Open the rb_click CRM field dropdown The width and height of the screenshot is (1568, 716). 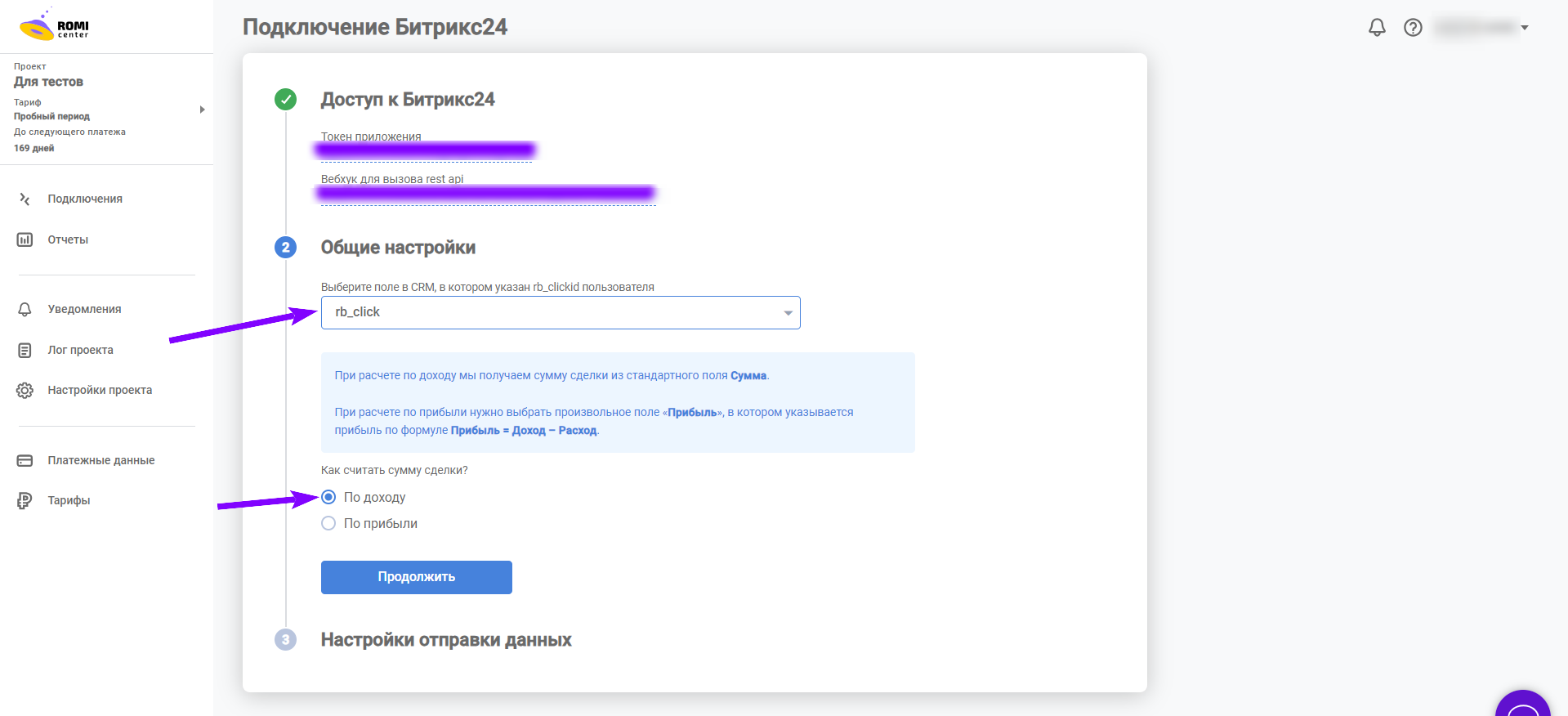coord(561,312)
